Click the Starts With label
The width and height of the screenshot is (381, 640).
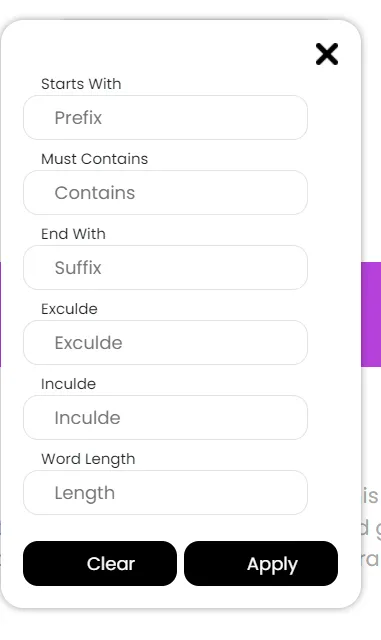[x=81, y=84]
